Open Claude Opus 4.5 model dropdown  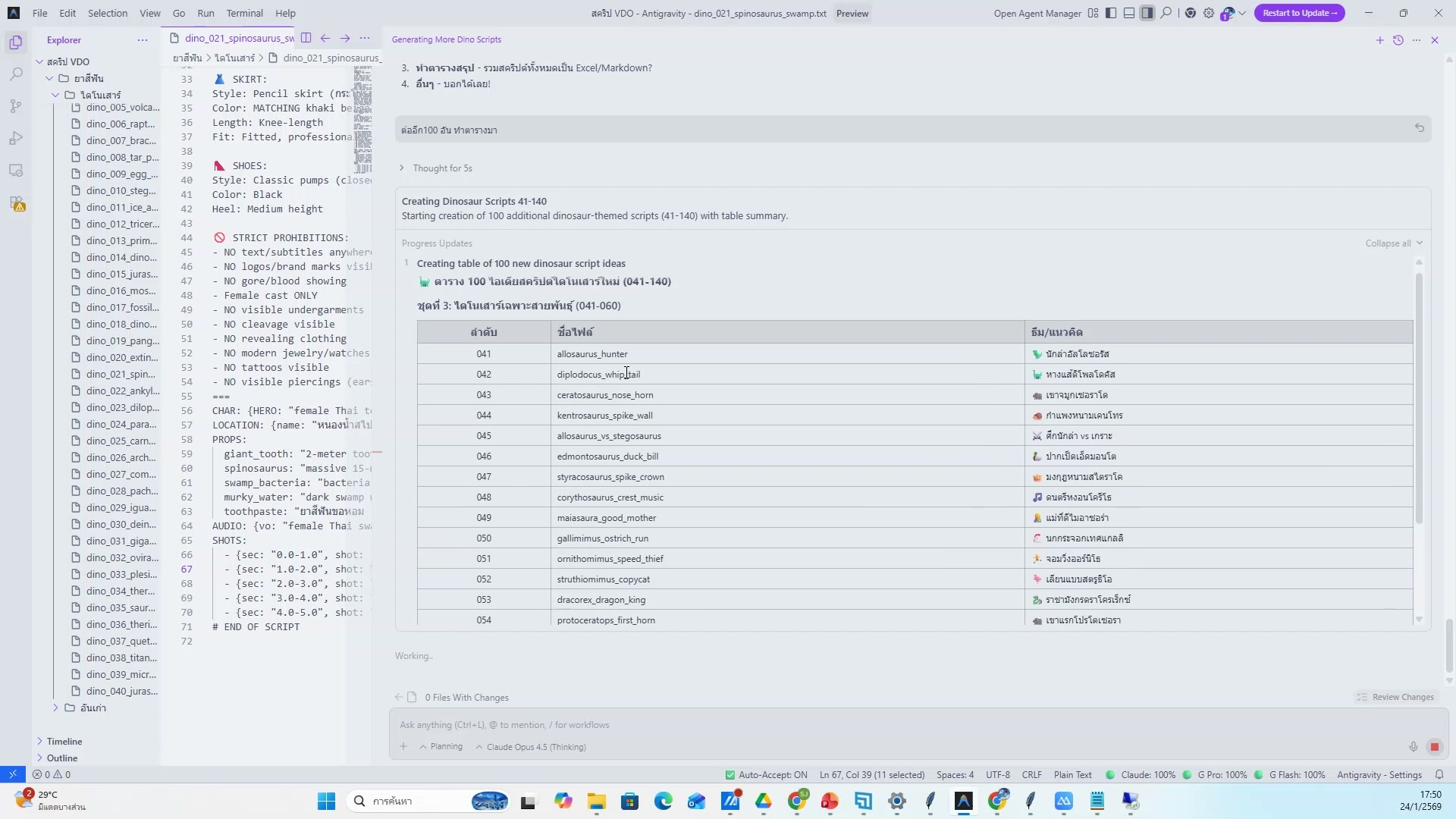[531, 747]
